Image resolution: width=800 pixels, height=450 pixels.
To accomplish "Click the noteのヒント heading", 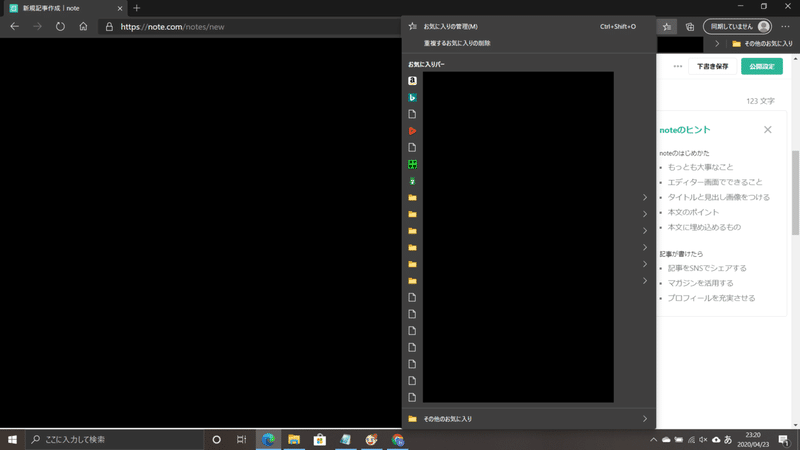I will pos(685,130).
